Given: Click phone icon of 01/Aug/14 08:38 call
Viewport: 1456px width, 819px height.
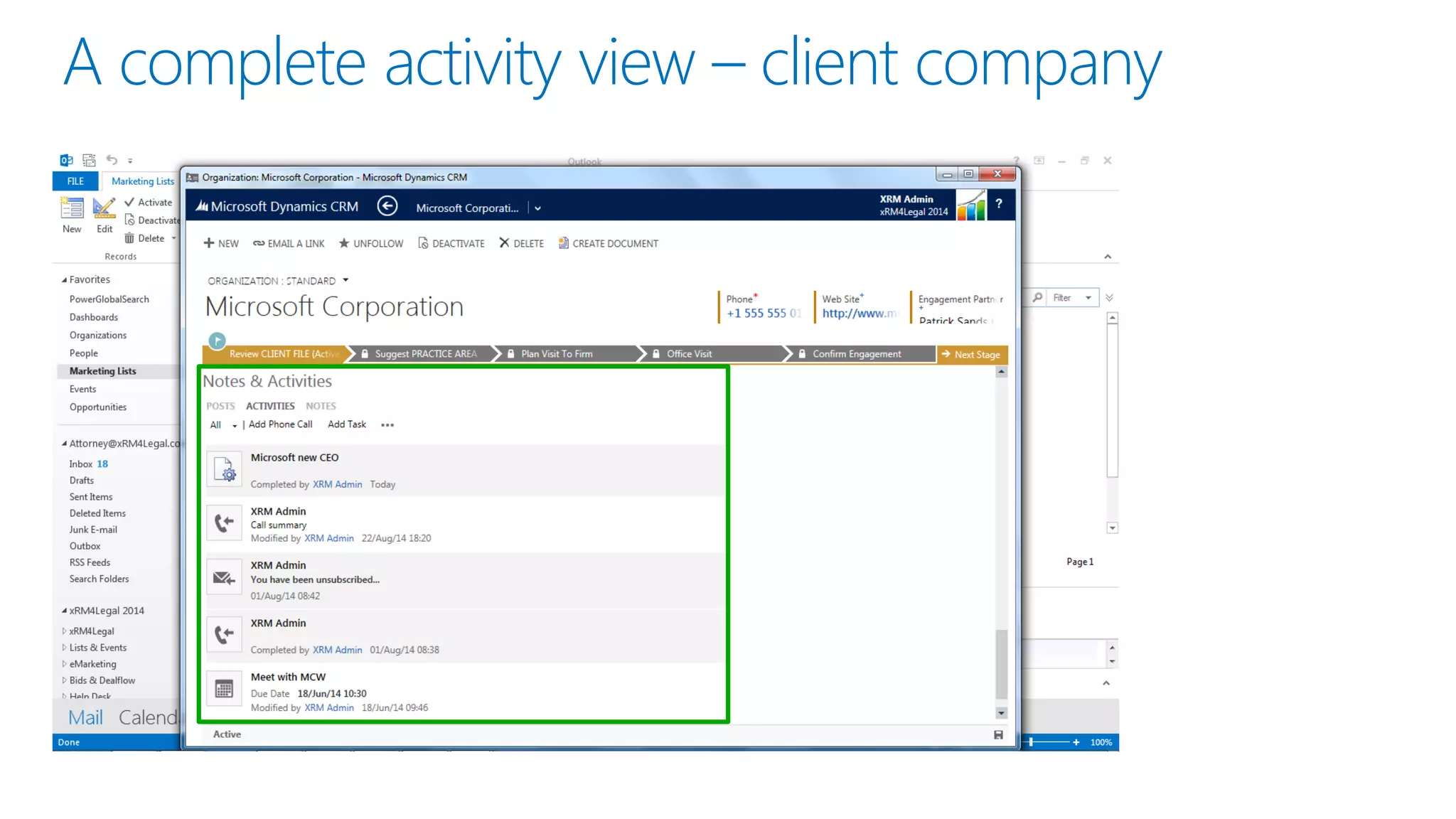Looking at the screenshot, I should (x=225, y=635).
